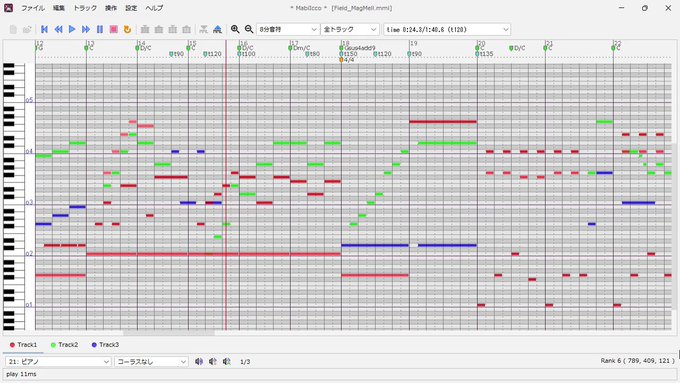
Task: Click the MabiIcco app icon in title bar
Action: [x=8, y=8]
